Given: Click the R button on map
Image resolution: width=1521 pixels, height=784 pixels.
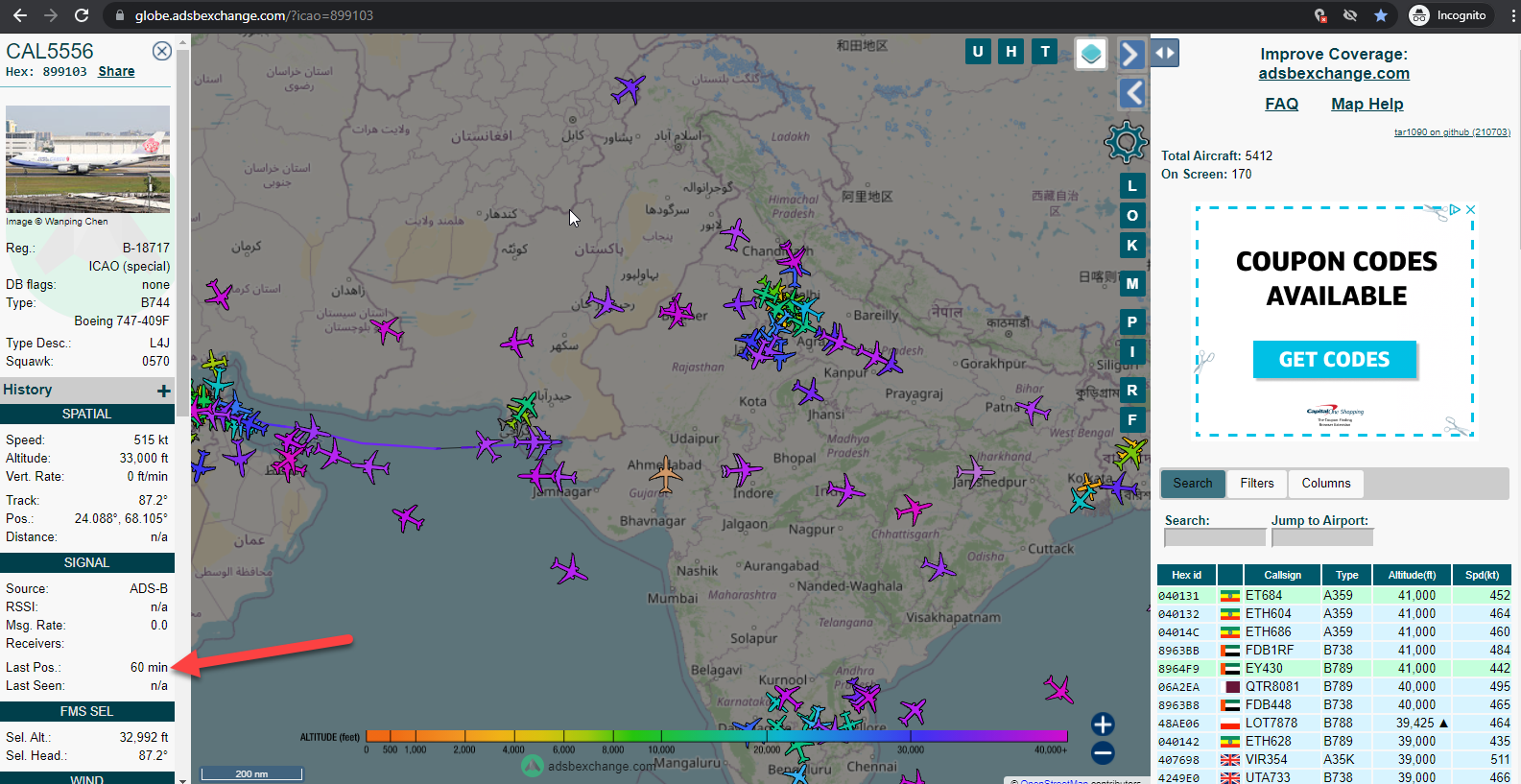Looking at the screenshot, I should 1132,391.
